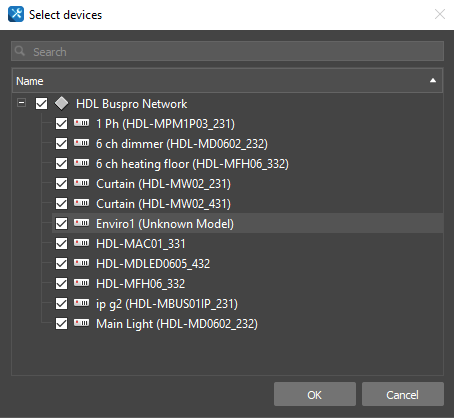Deselect the ip g2 (HDL-MBUS01IP_231) checkbox
Screen dimensions: 454x418
tap(61, 304)
